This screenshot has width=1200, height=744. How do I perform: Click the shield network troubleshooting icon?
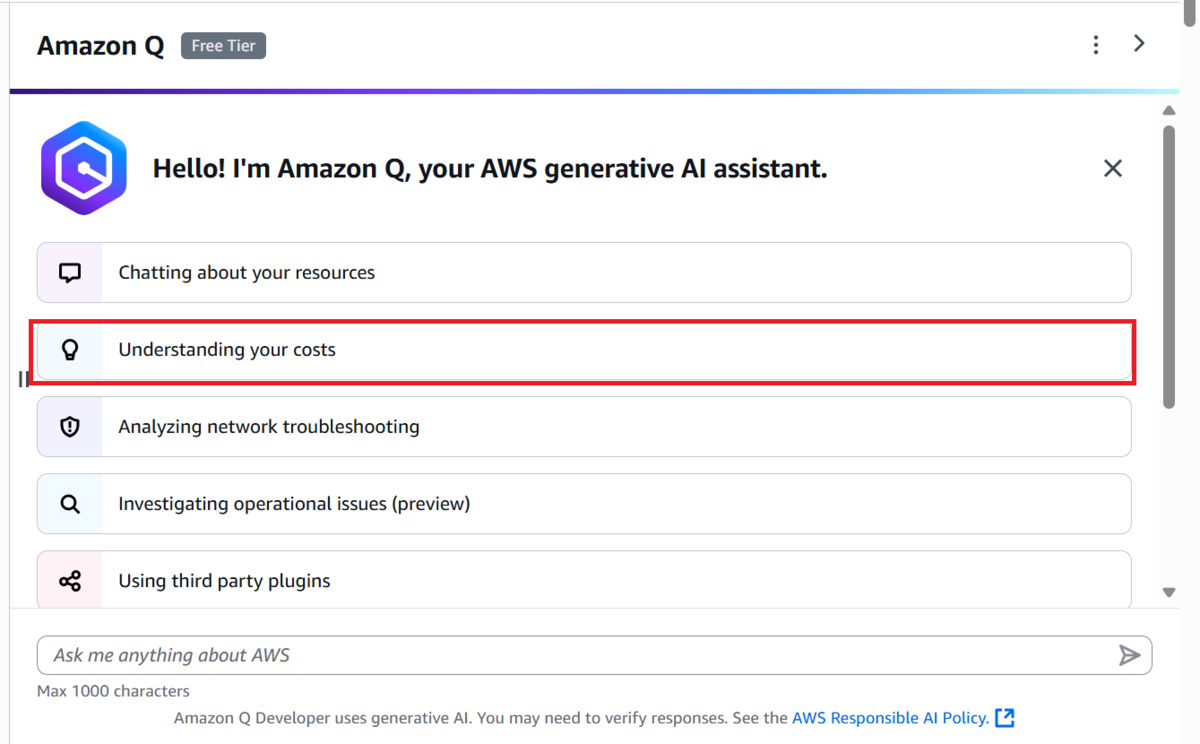click(x=70, y=427)
